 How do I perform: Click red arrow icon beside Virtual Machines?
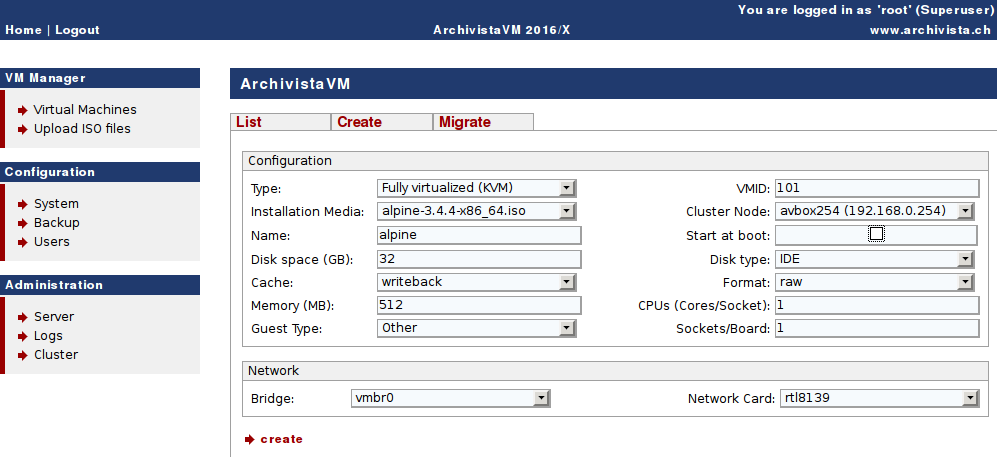coord(23,110)
